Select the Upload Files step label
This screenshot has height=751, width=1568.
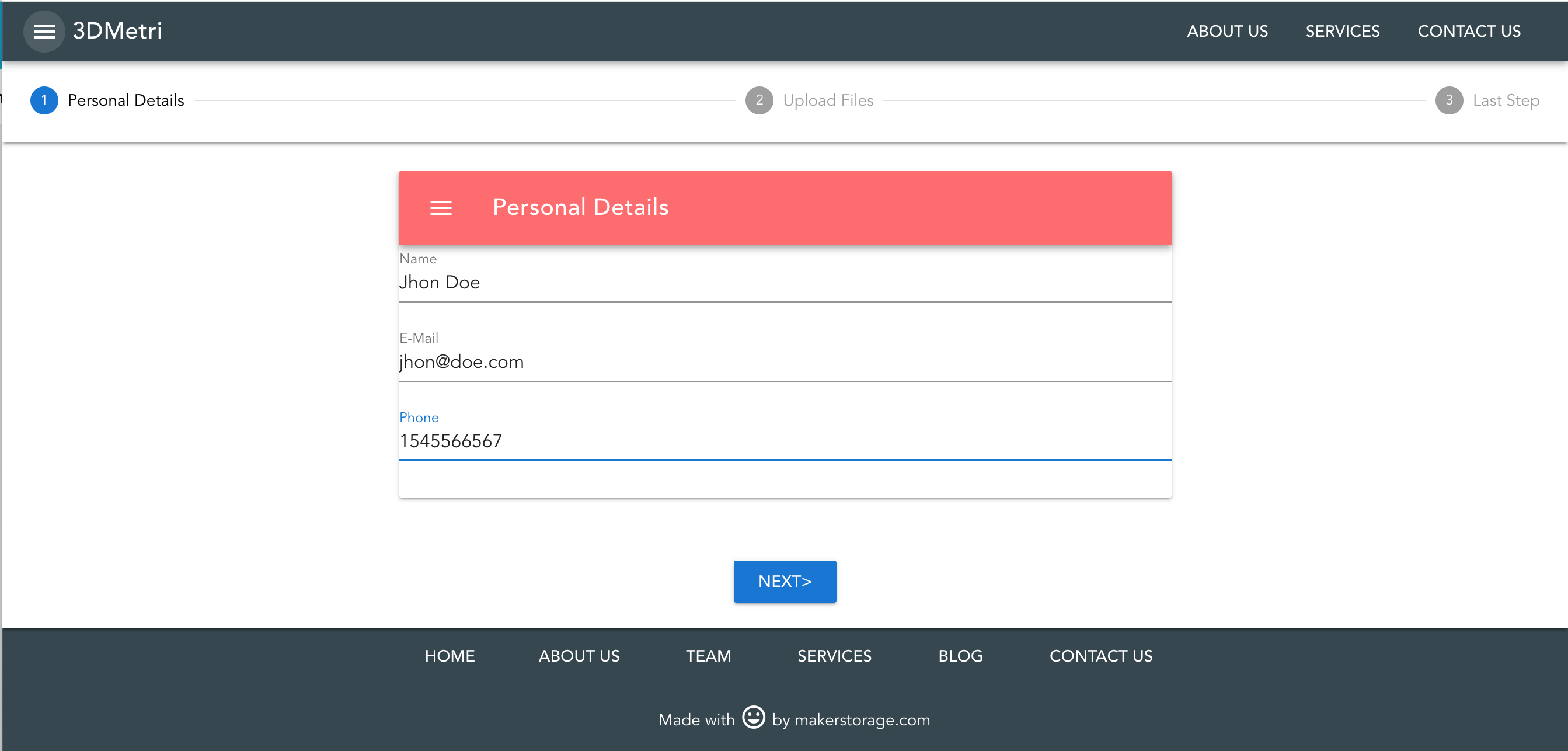pos(827,100)
